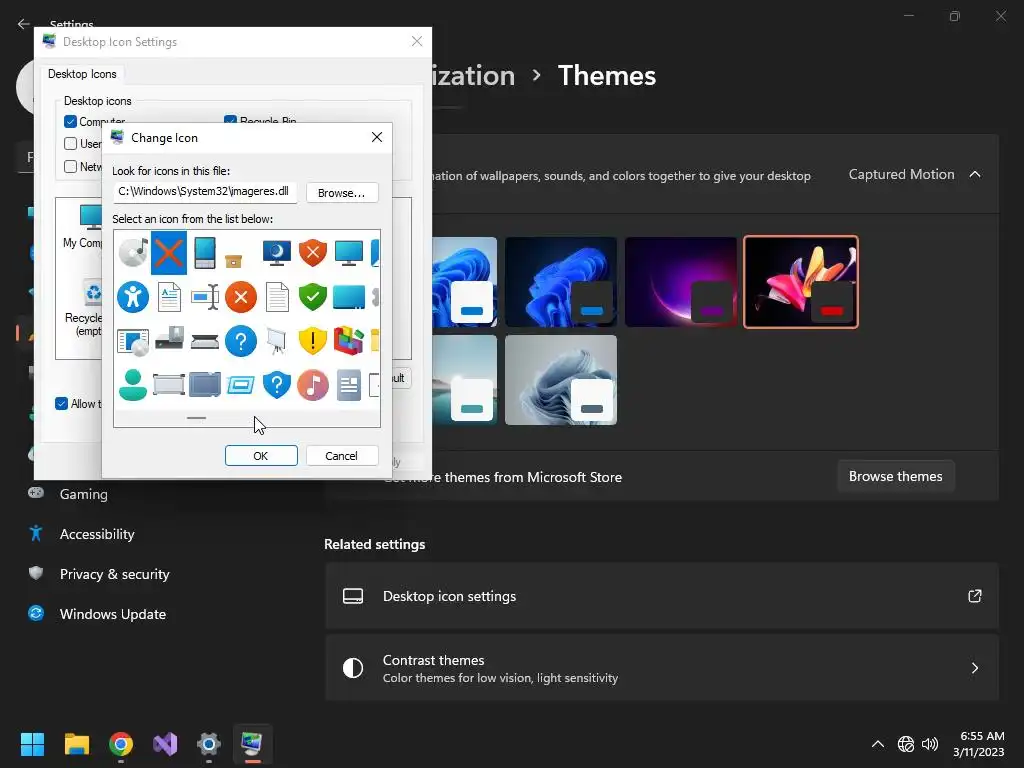Select the flatbed scanner icon
The height and width of the screenshot is (768, 1024).
pyautogui.click(x=204, y=342)
